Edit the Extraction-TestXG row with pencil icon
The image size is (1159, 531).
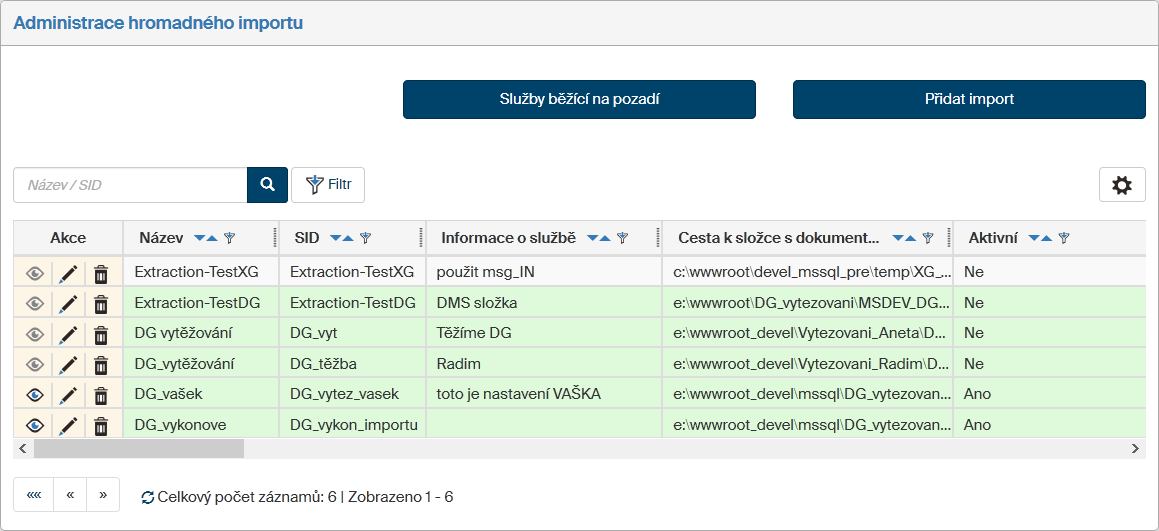pyautogui.click(x=68, y=272)
